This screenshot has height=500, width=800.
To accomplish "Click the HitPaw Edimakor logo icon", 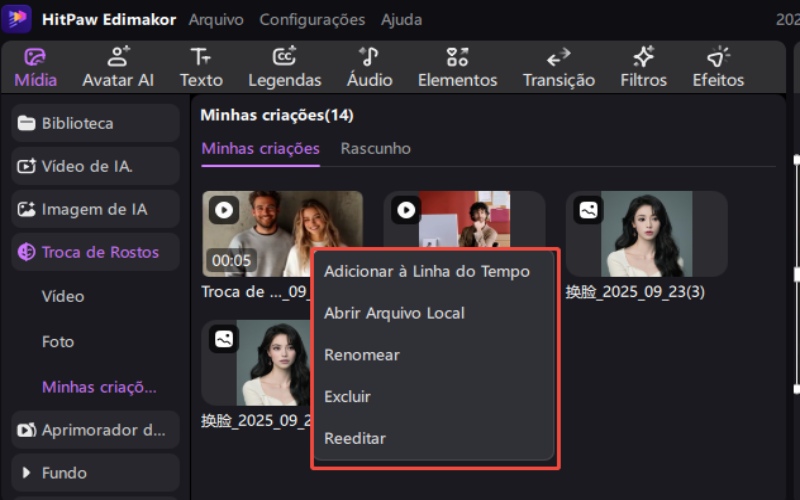I will click(x=16, y=18).
